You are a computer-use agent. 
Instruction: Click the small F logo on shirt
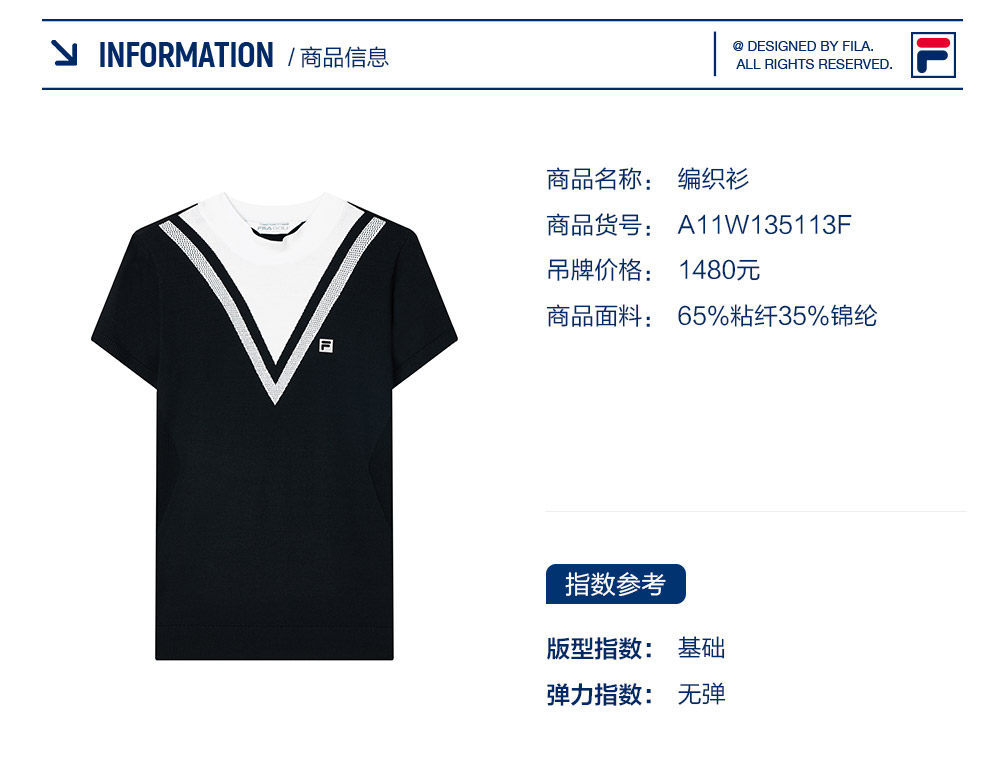click(x=326, y=346)
